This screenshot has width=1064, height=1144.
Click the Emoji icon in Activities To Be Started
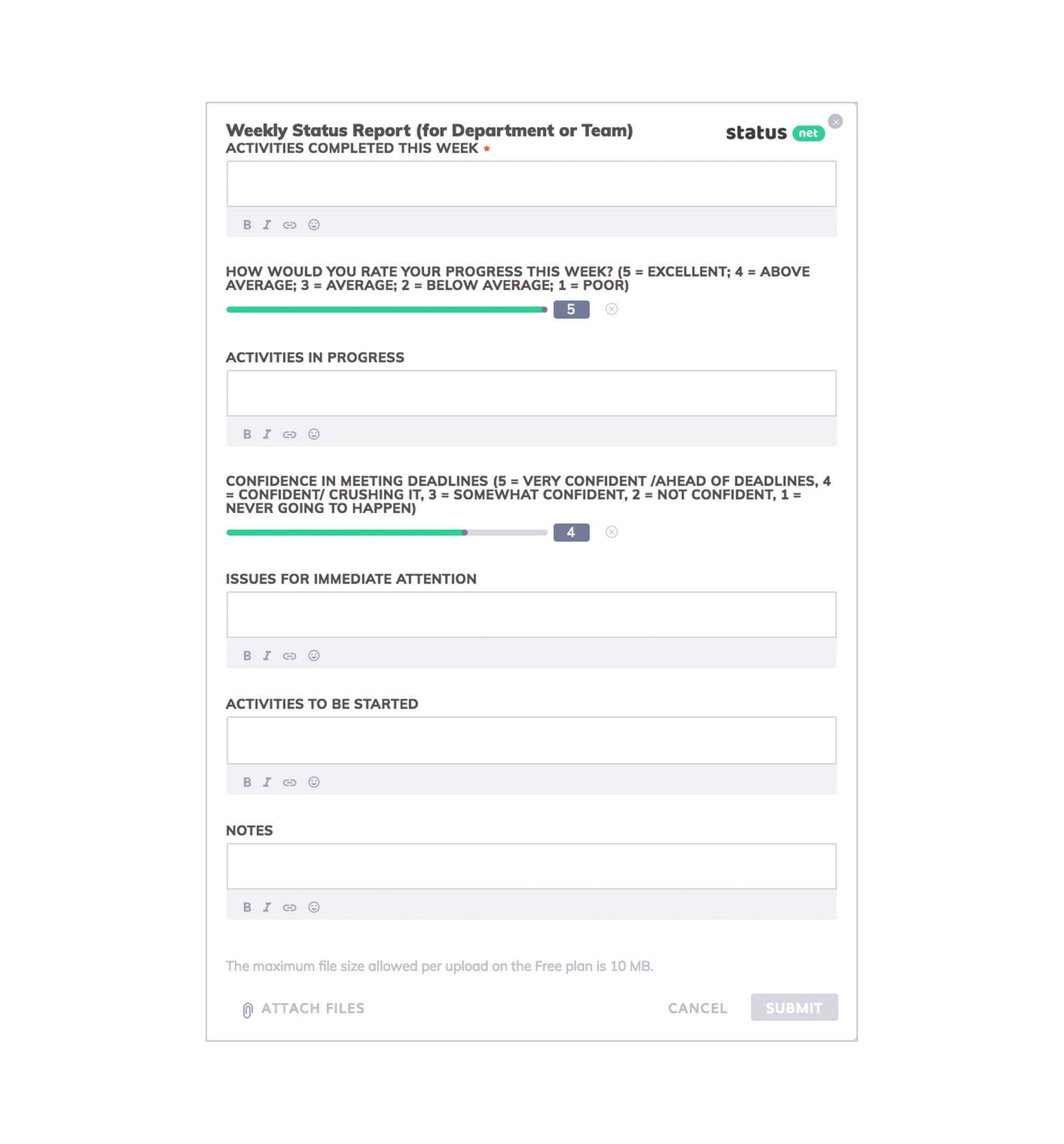312,781
